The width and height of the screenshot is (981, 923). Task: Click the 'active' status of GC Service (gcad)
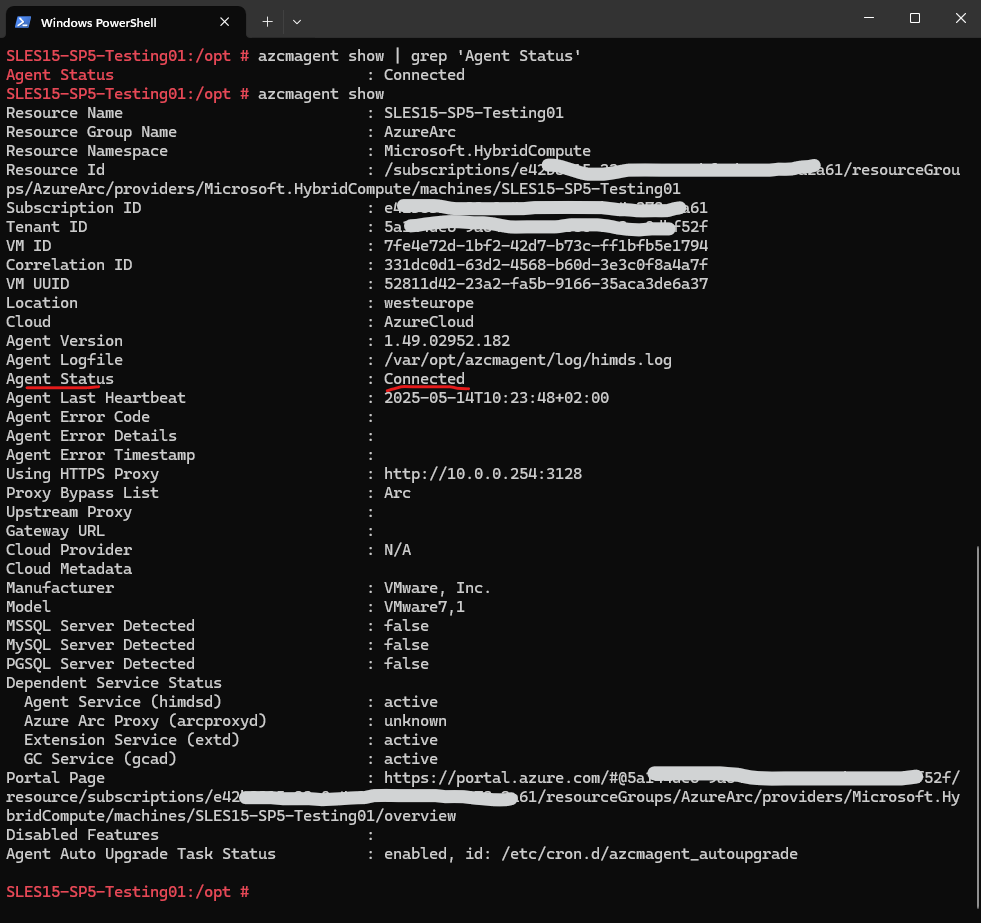410,759
